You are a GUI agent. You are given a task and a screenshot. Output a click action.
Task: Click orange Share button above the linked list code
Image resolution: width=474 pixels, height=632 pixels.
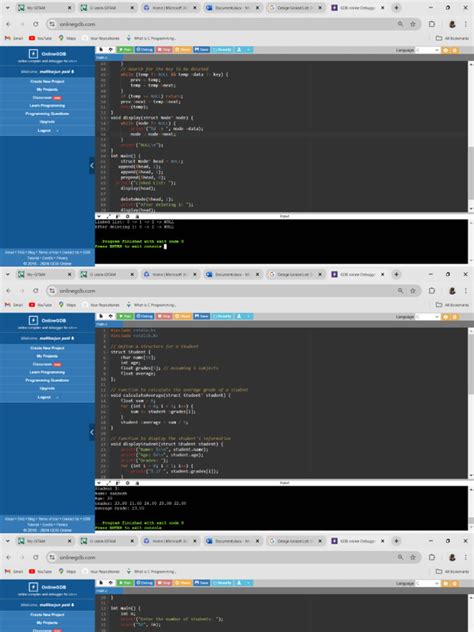tap(183, 50)
